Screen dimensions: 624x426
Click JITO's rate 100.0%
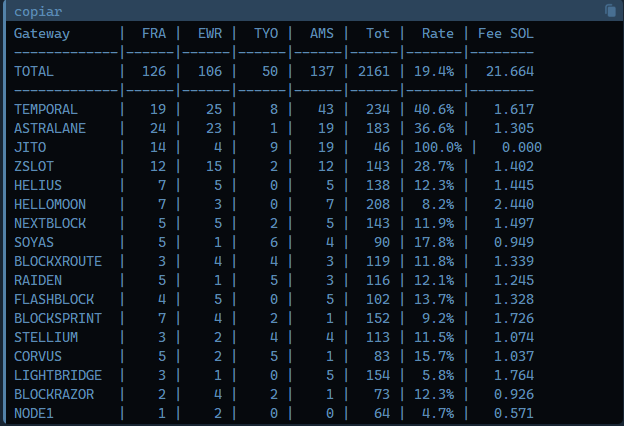(438, 148)
